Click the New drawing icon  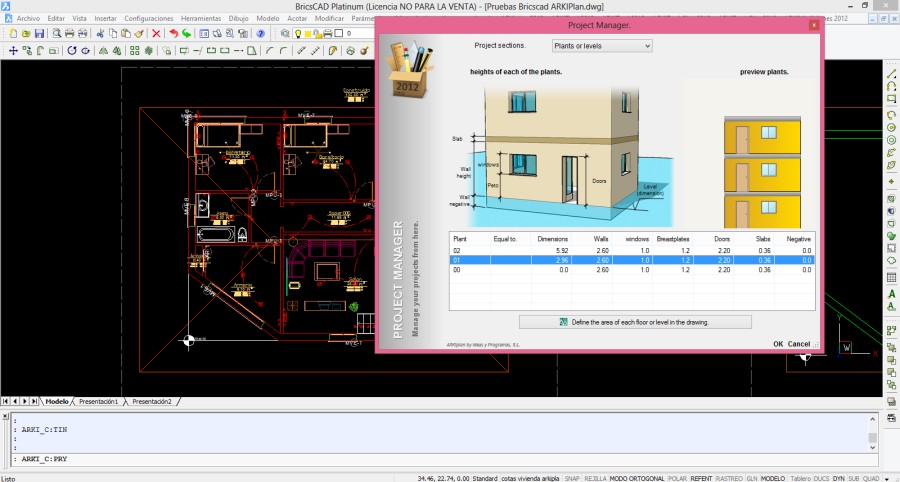click(13, 34)
